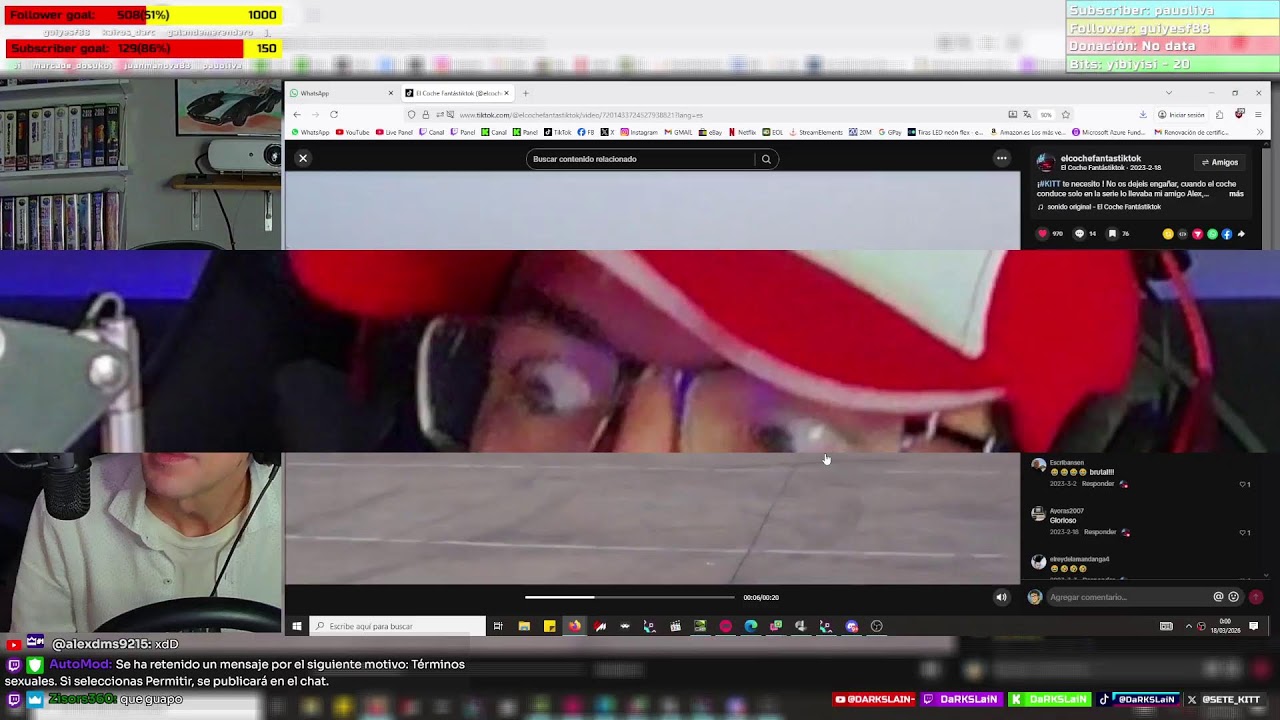Like Escribansen's comment heart
This screenshot has height=720, width=1280.
[1243, 484]
